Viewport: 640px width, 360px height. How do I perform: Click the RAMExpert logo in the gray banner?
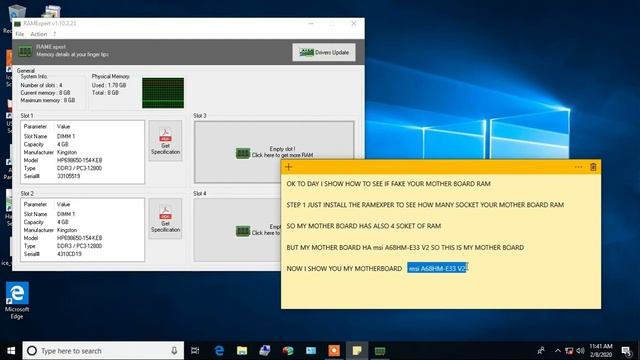(25, 51)
